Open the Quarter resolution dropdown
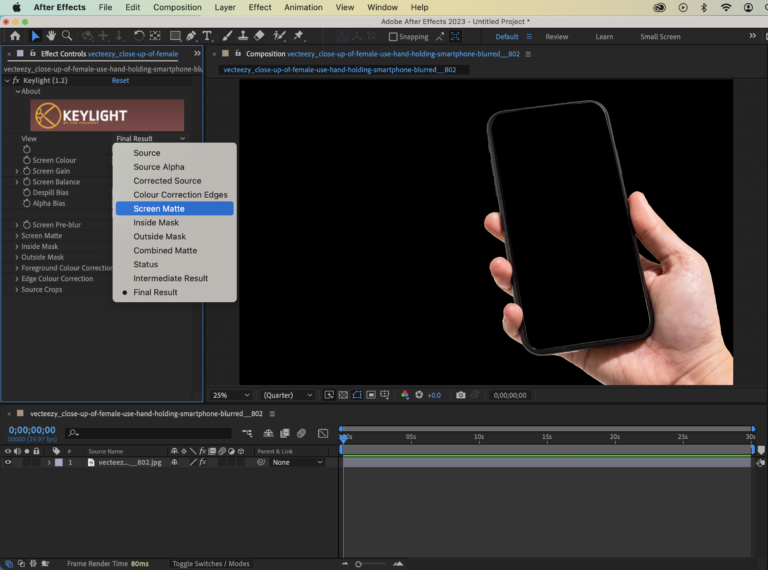 288,395
